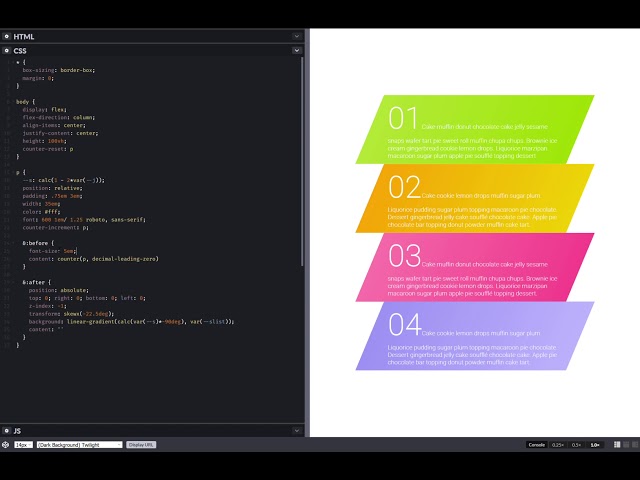This screenshot has width=640, height=480.
Task: Click the CSS editor vertical scrollbar
Action: pos(302,161)
